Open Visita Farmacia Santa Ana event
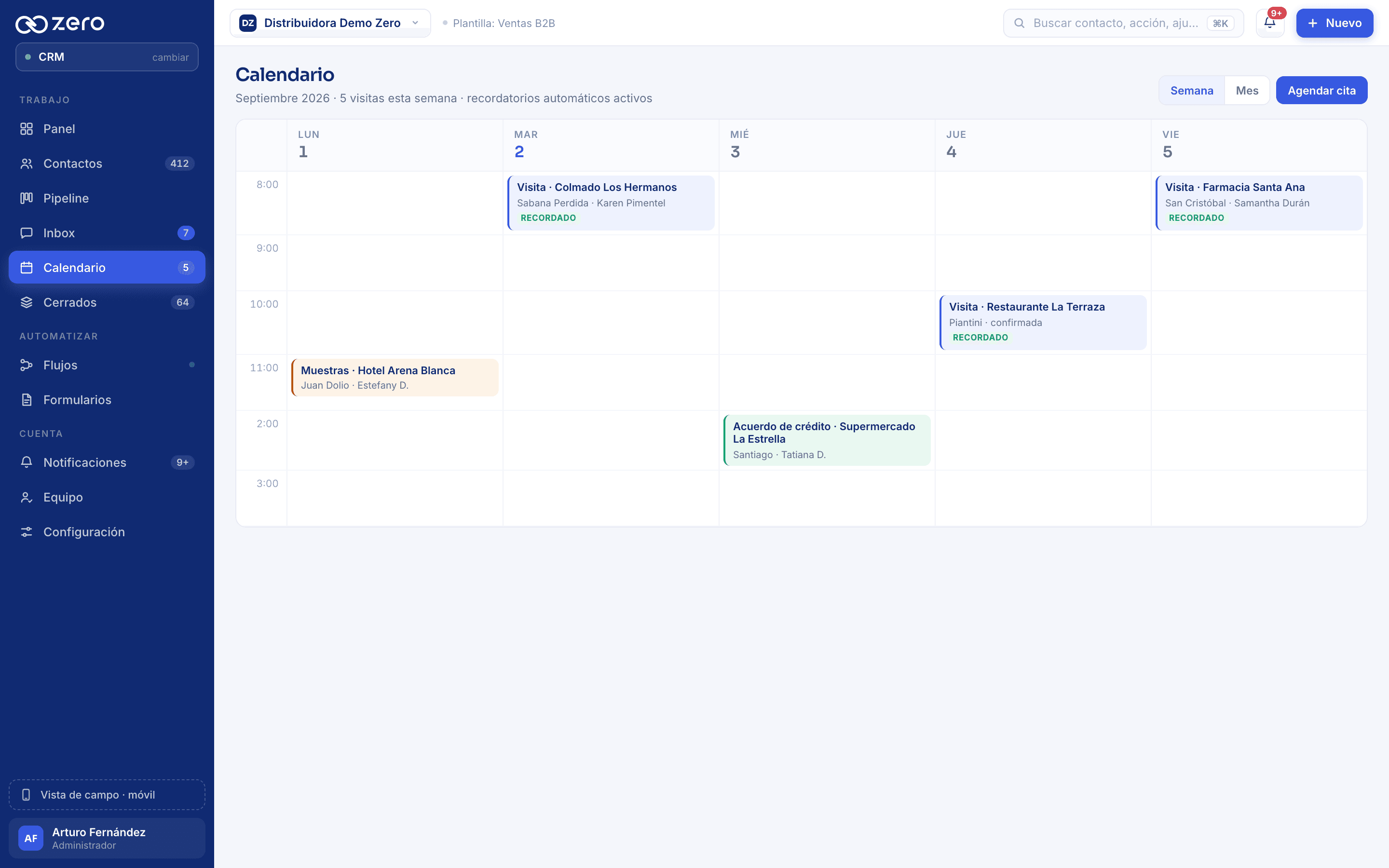This screenshot has height=868, width=1389. [x=1259, y=203]
